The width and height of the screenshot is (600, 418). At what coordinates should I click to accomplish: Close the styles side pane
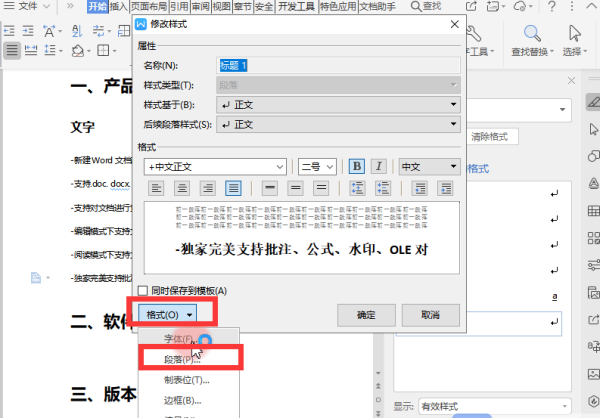(571, 81)
